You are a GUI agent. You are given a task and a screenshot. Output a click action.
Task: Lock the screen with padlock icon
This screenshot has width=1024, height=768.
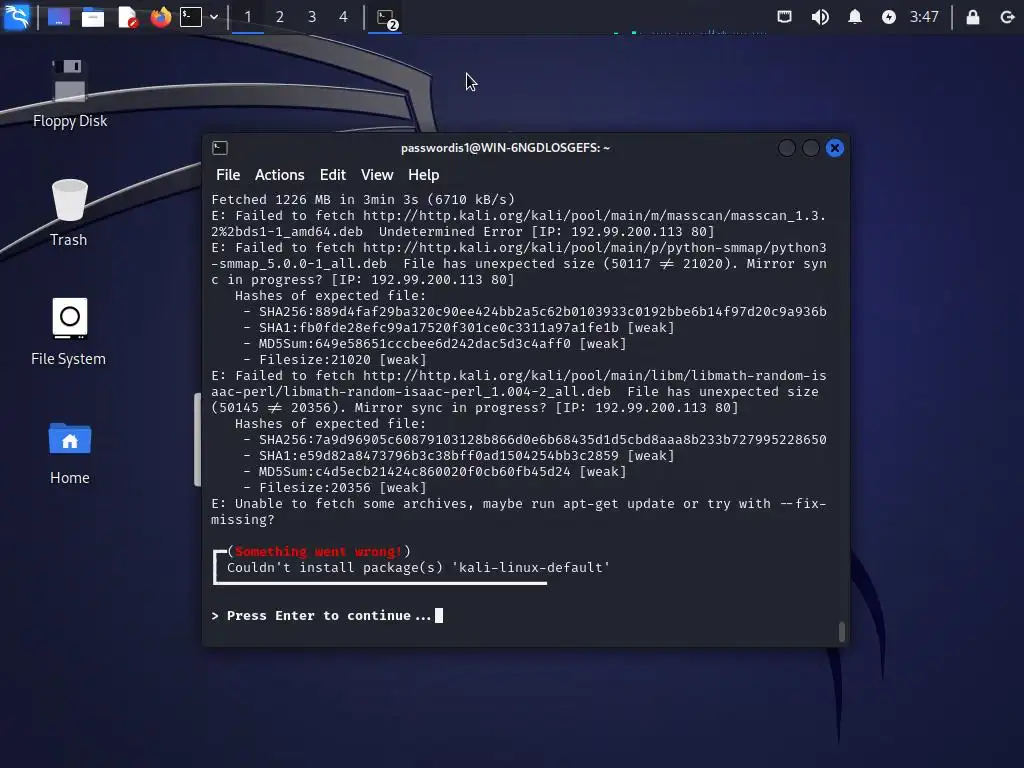coord(972,17)
